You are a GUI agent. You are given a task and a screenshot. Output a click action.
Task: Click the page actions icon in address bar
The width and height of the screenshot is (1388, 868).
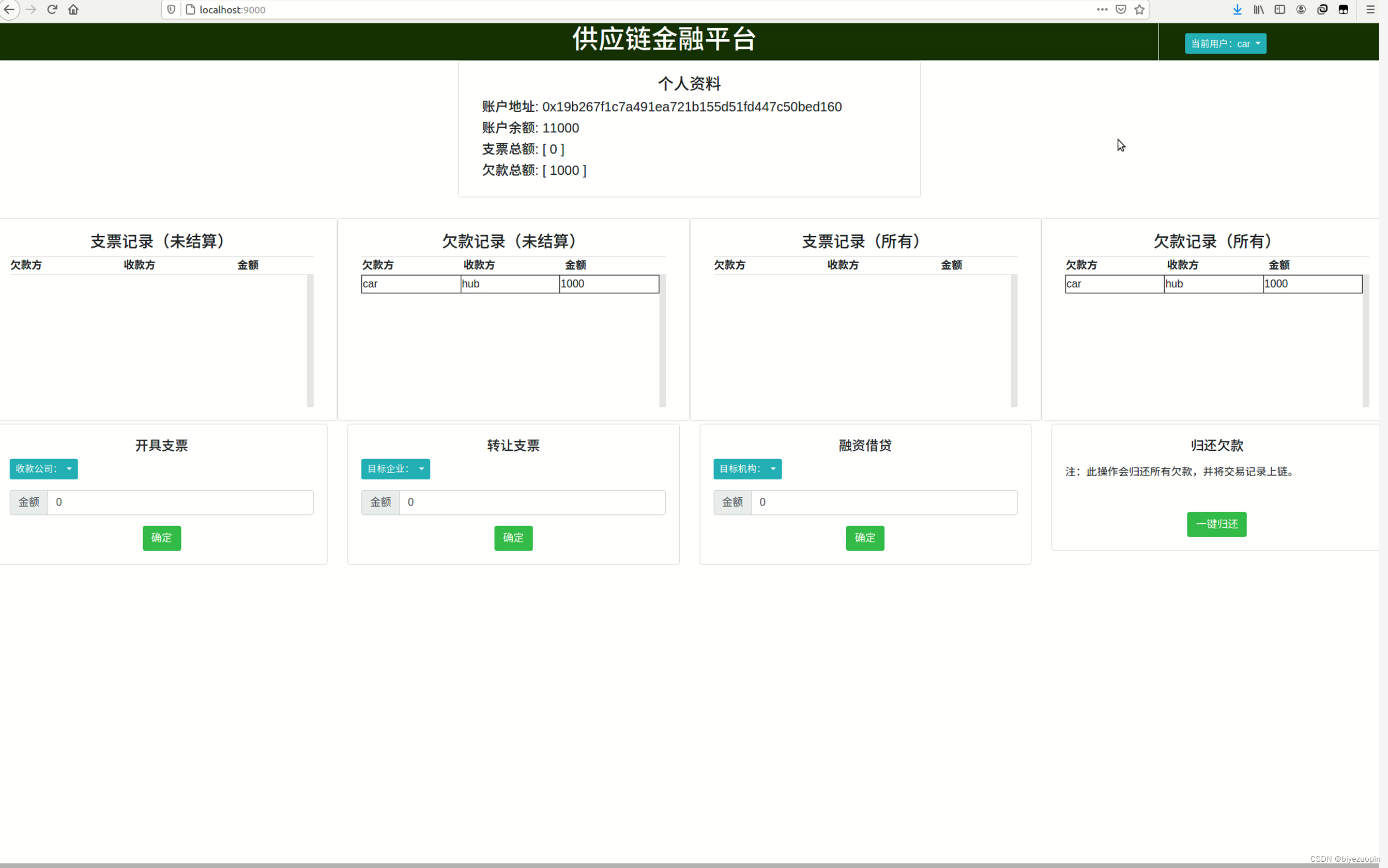coord(1102,9)
